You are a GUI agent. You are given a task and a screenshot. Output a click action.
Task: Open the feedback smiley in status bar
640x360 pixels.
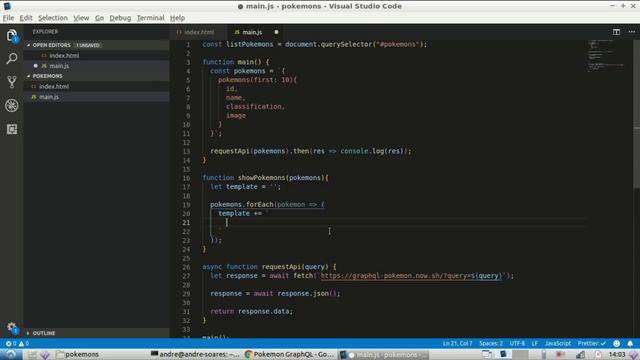617,343
